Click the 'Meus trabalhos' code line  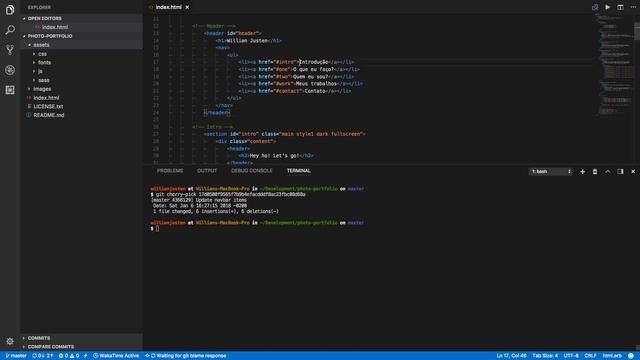[300, 84]
